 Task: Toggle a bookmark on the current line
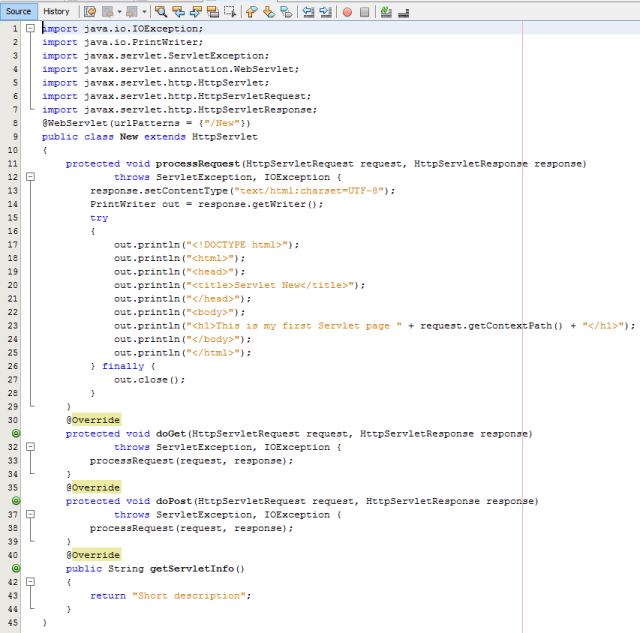[x=287, y=11]
